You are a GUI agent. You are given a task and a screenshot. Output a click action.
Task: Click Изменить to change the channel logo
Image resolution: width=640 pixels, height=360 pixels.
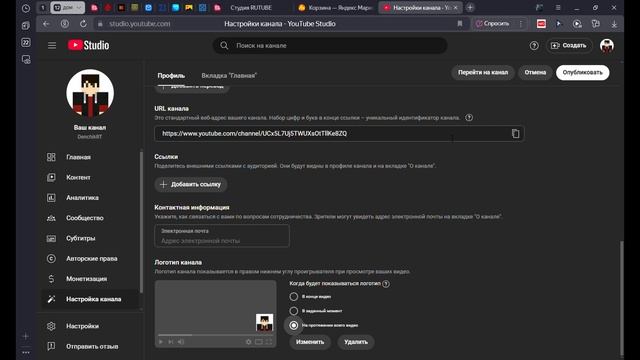click(310, 342)
